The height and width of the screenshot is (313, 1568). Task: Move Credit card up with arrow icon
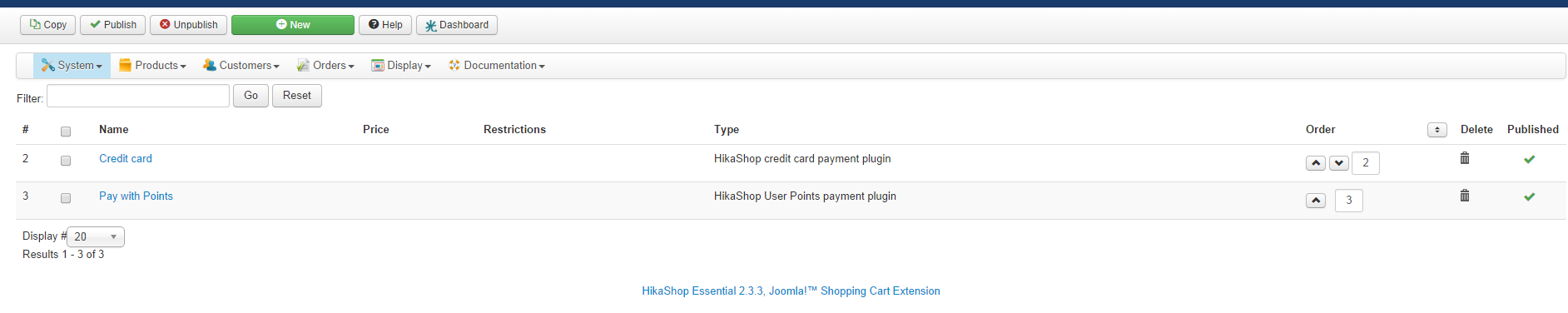pyautogui.click(x=1316, y=163)
